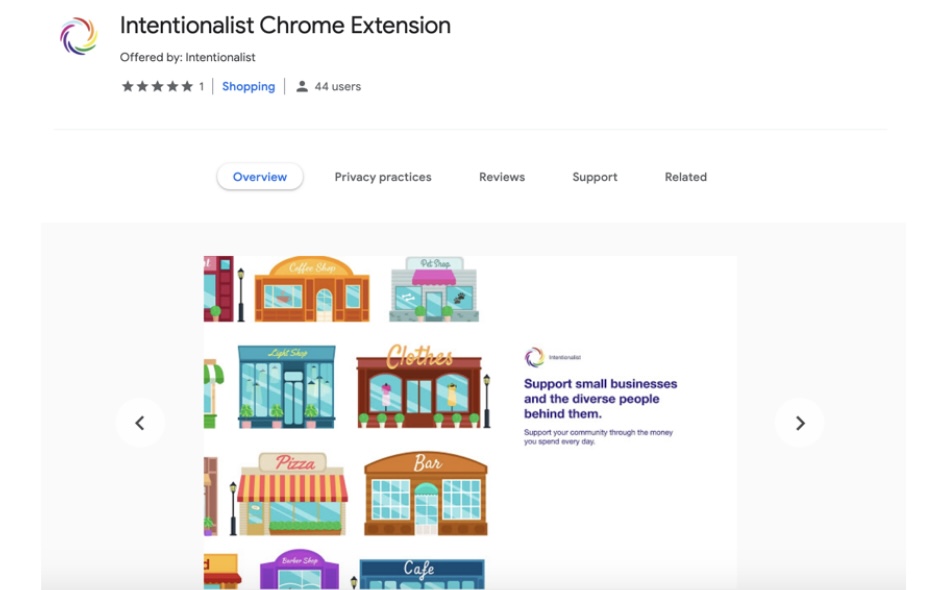The width and height of the screenshot is (940, 590).
Task: Open the Shopping category link
Action: click(248, 87)
